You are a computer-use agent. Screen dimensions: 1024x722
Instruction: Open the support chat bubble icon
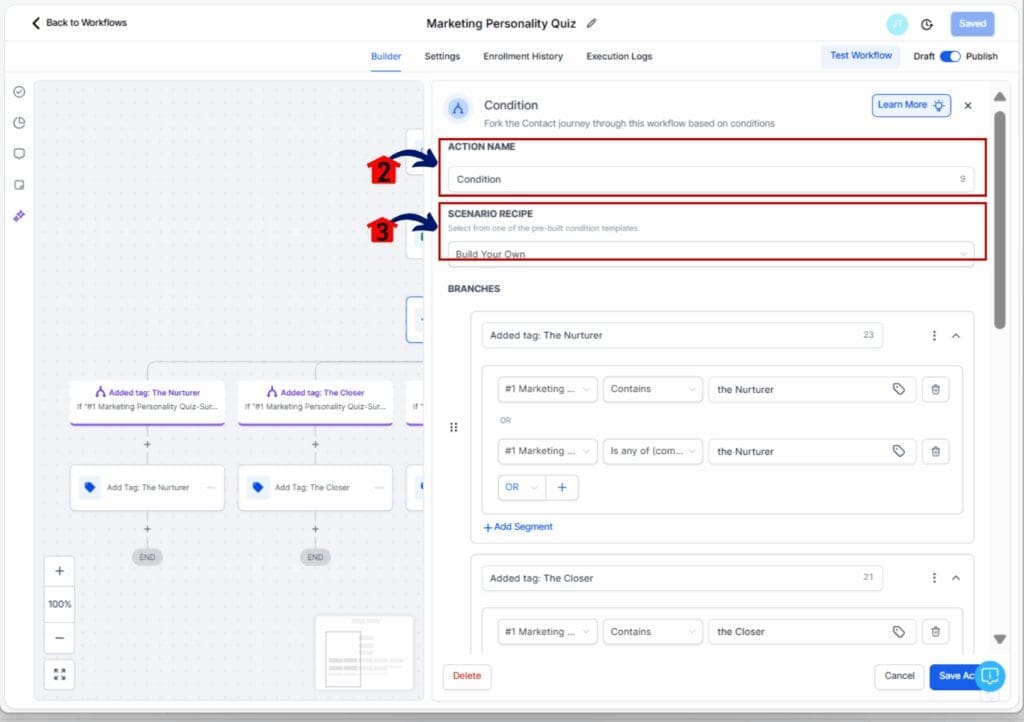[989, 676]
